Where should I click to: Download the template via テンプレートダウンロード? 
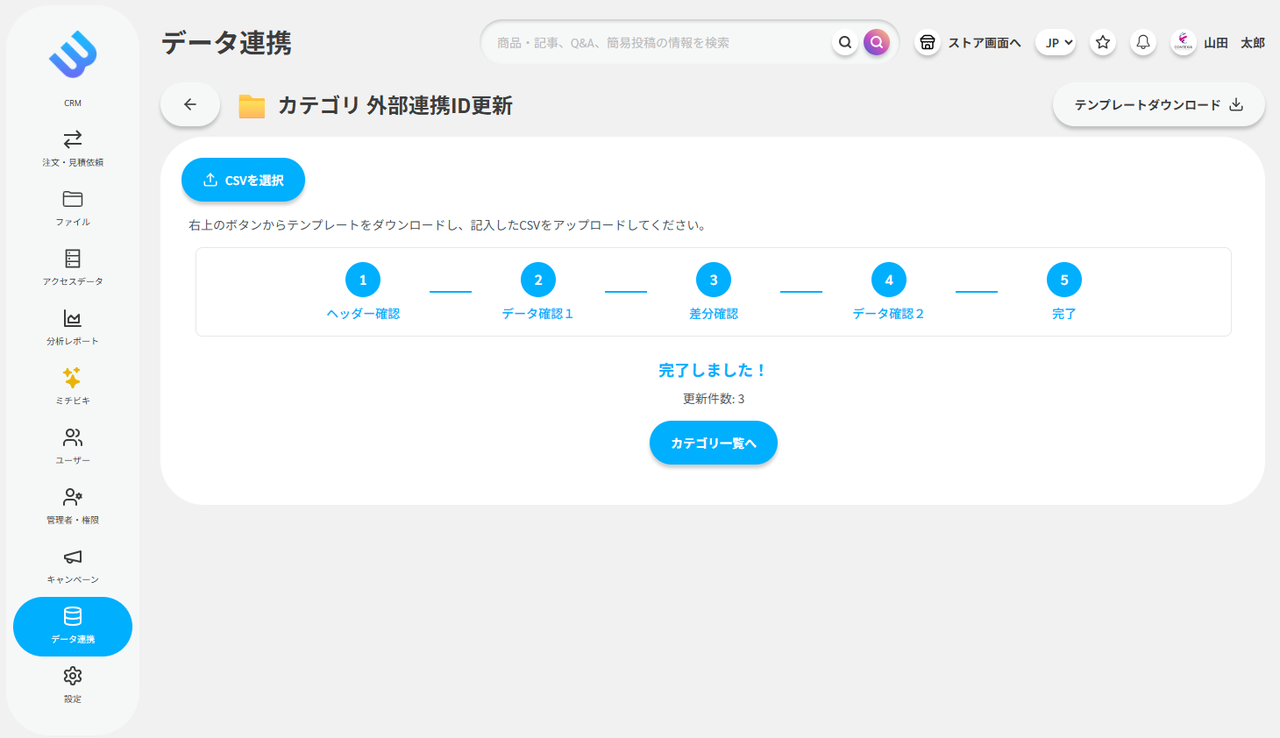[x=1157, y=104]
